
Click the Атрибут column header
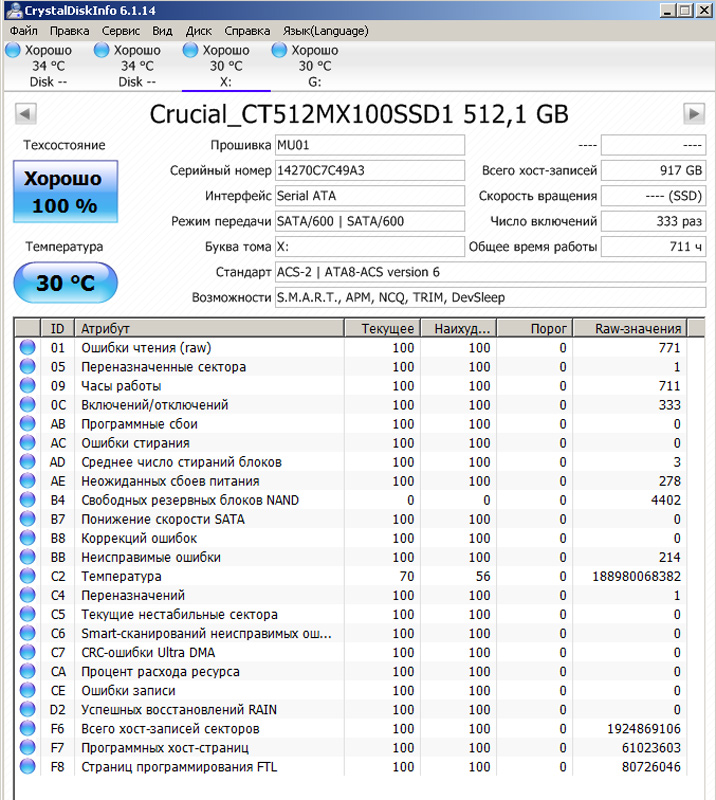point(209,328)
